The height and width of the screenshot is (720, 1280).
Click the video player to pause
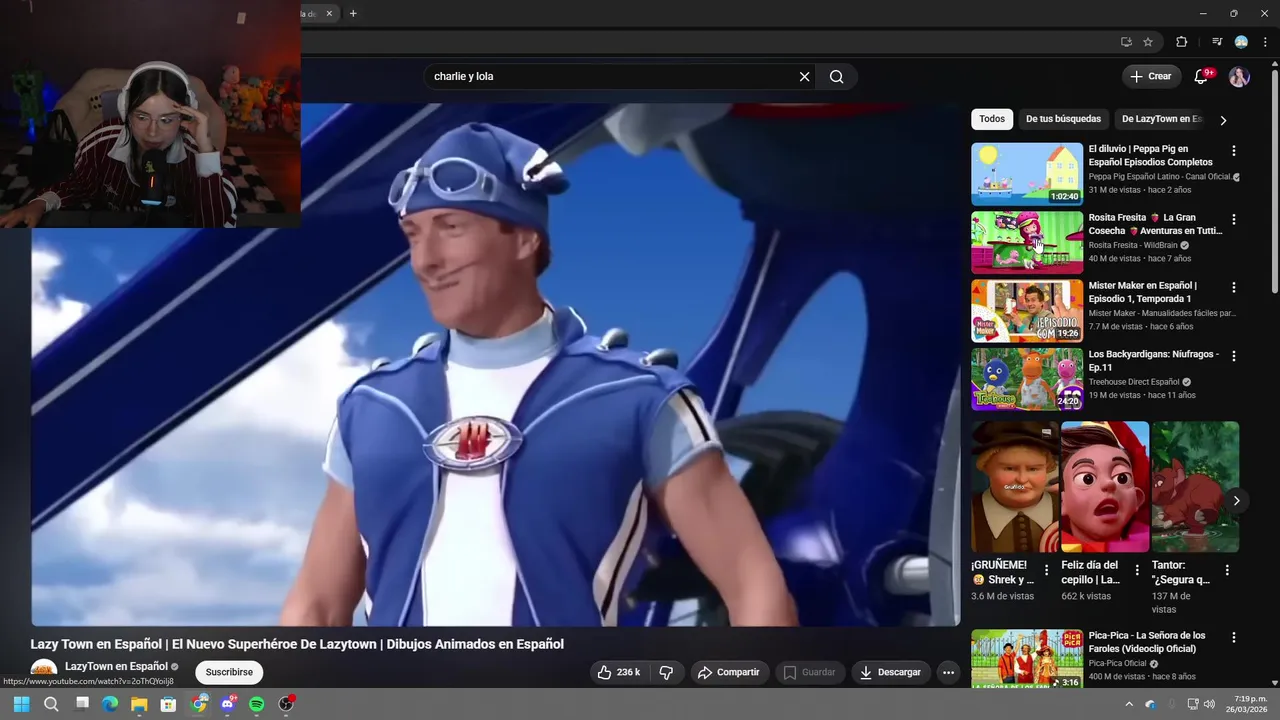[496, 364]
